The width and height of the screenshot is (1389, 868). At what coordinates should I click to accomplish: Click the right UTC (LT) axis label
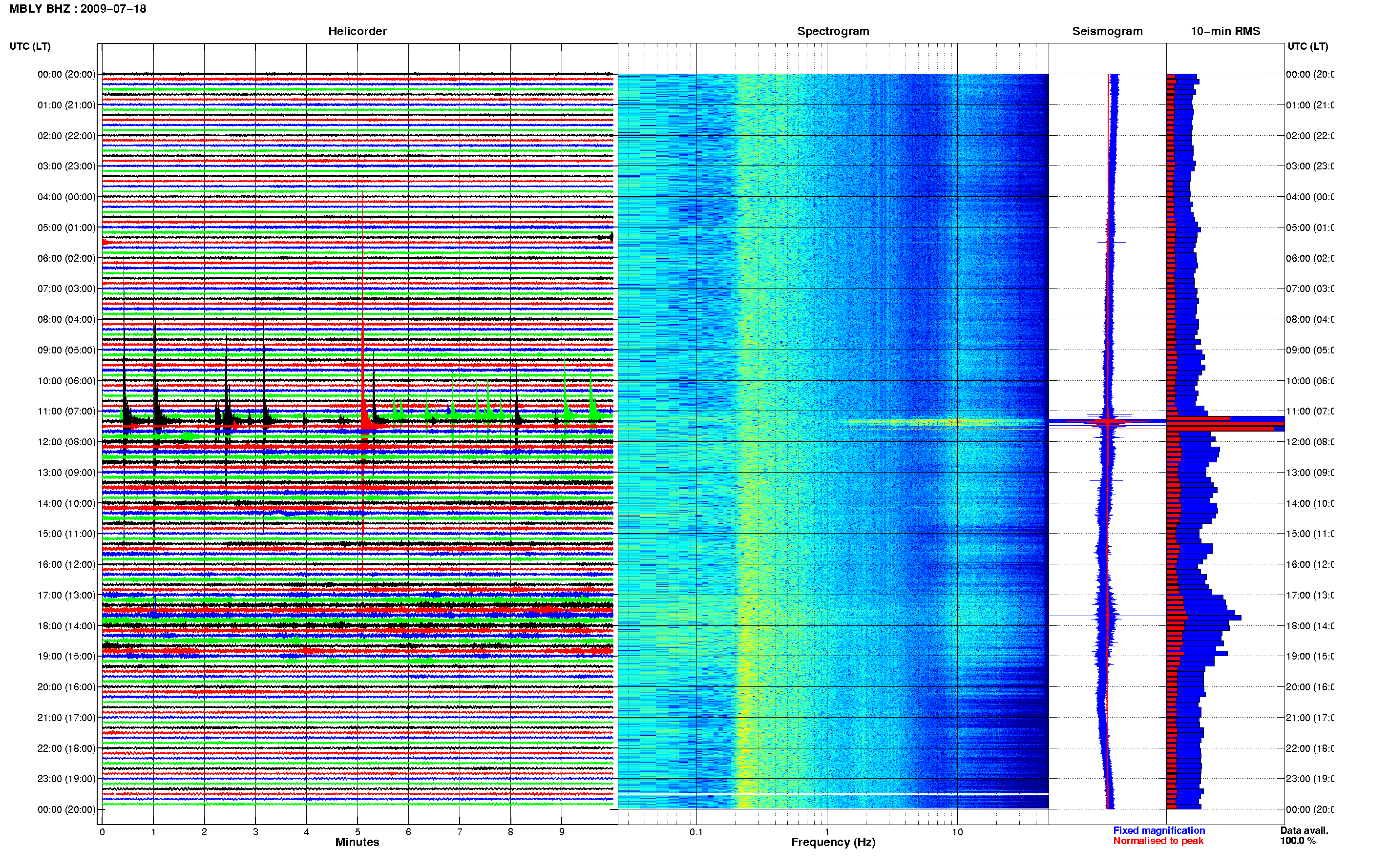point(1307,46)
